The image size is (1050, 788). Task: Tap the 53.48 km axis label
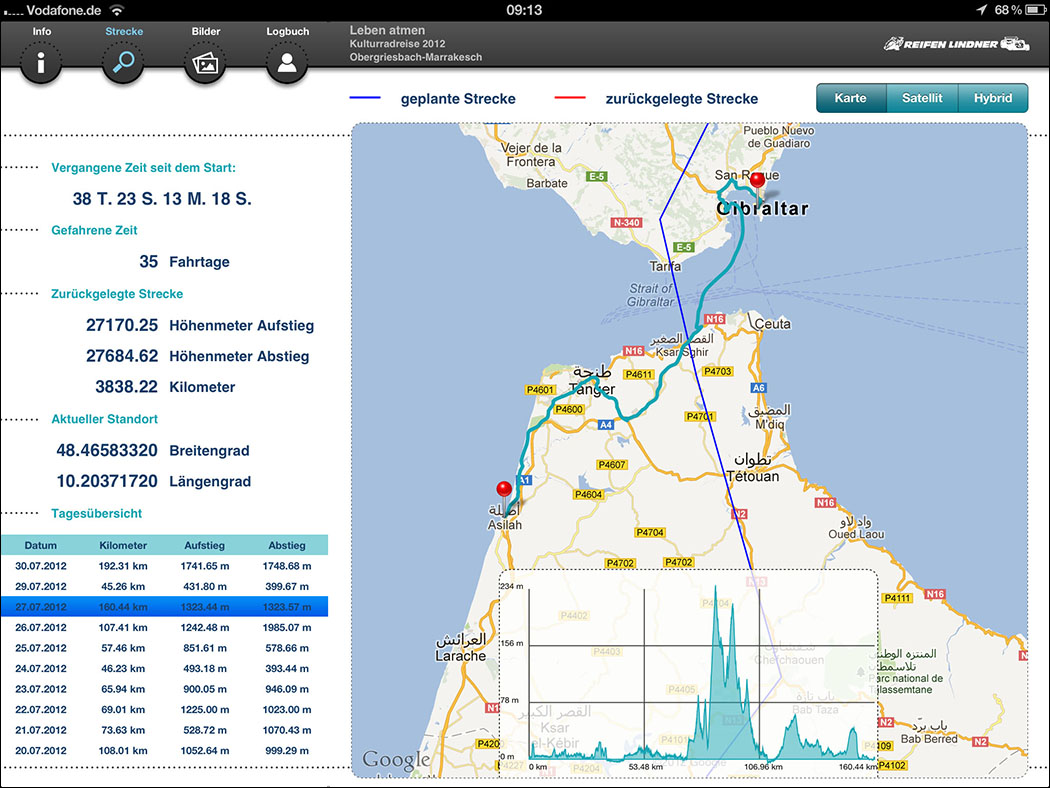pyautogui.click(x=646, y=767)
